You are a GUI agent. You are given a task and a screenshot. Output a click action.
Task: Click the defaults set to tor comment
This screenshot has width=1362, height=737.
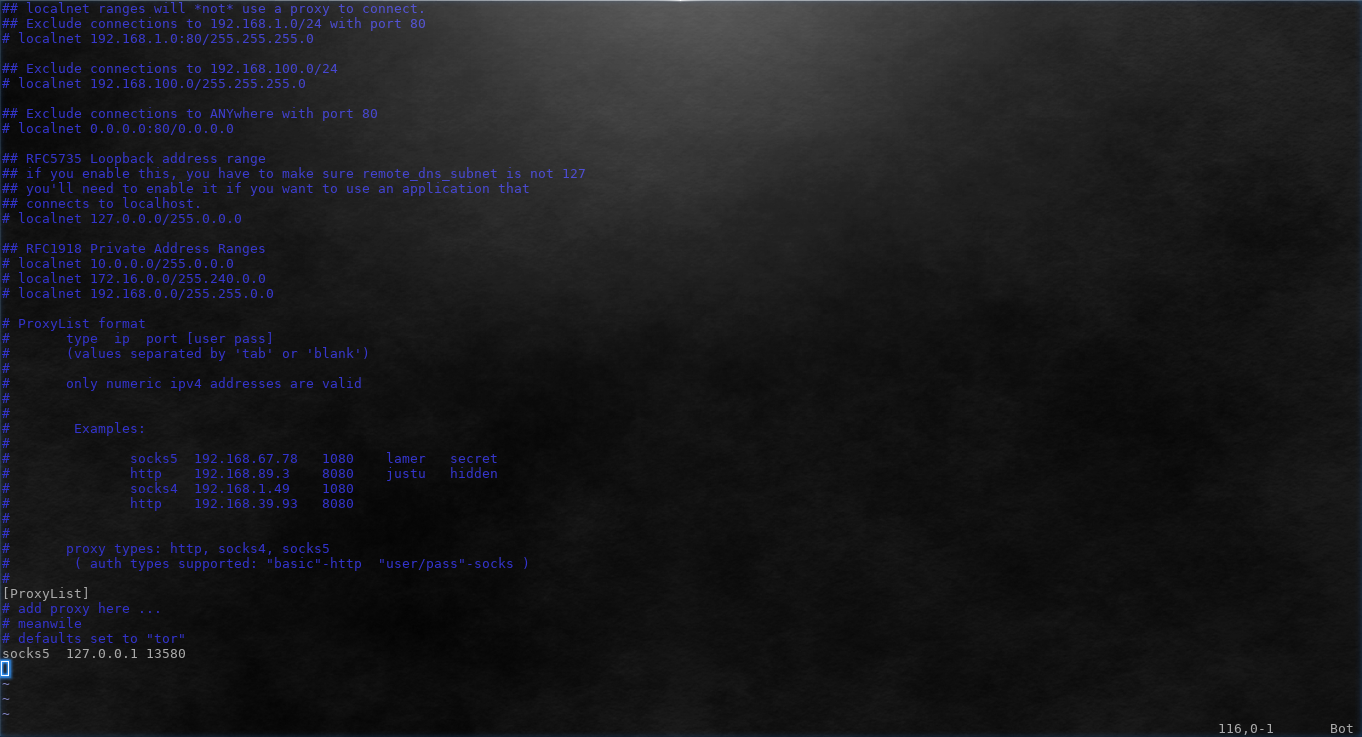tap(95, 638)
